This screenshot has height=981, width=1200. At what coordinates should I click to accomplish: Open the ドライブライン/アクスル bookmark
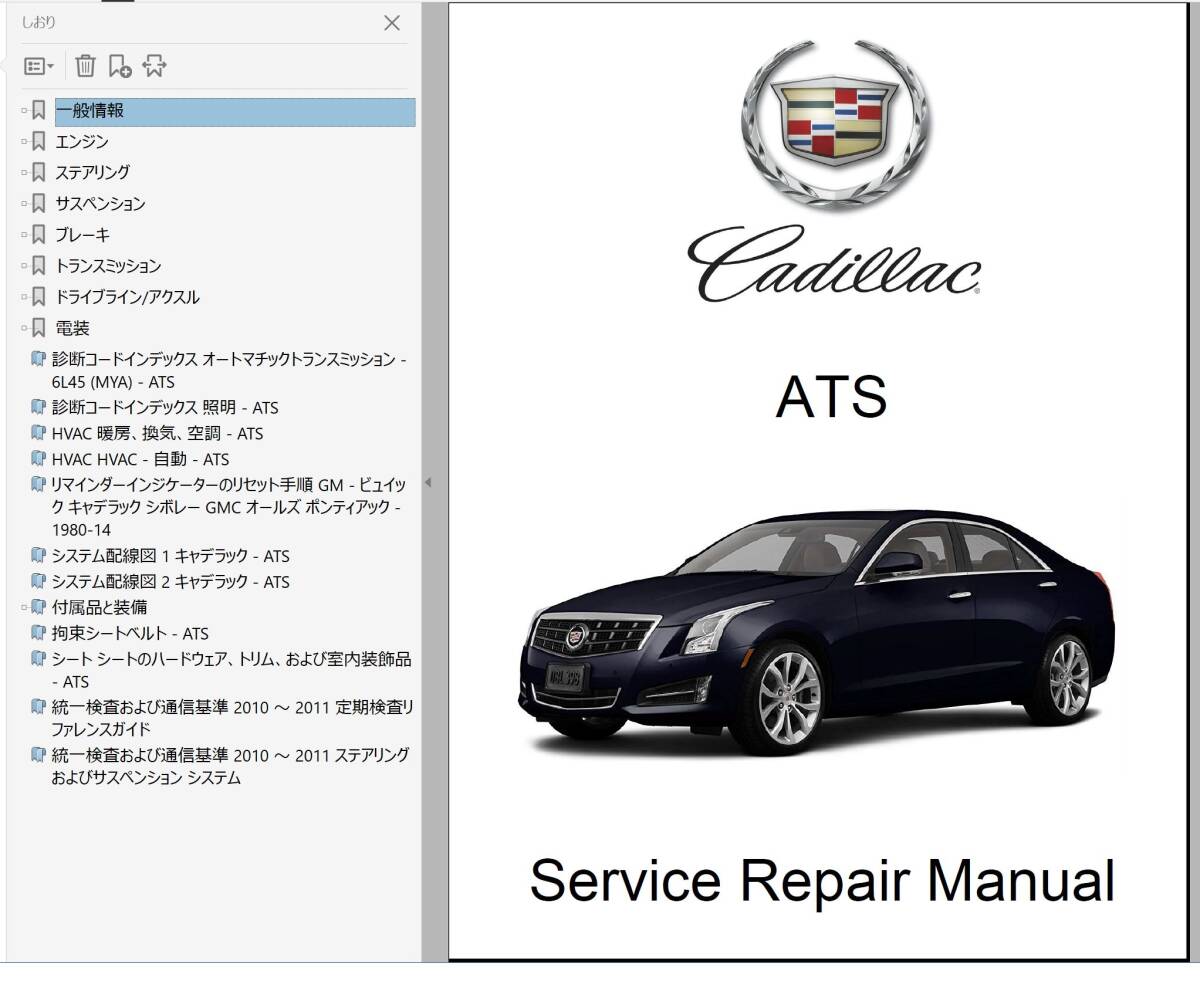[x=127, y=297]
